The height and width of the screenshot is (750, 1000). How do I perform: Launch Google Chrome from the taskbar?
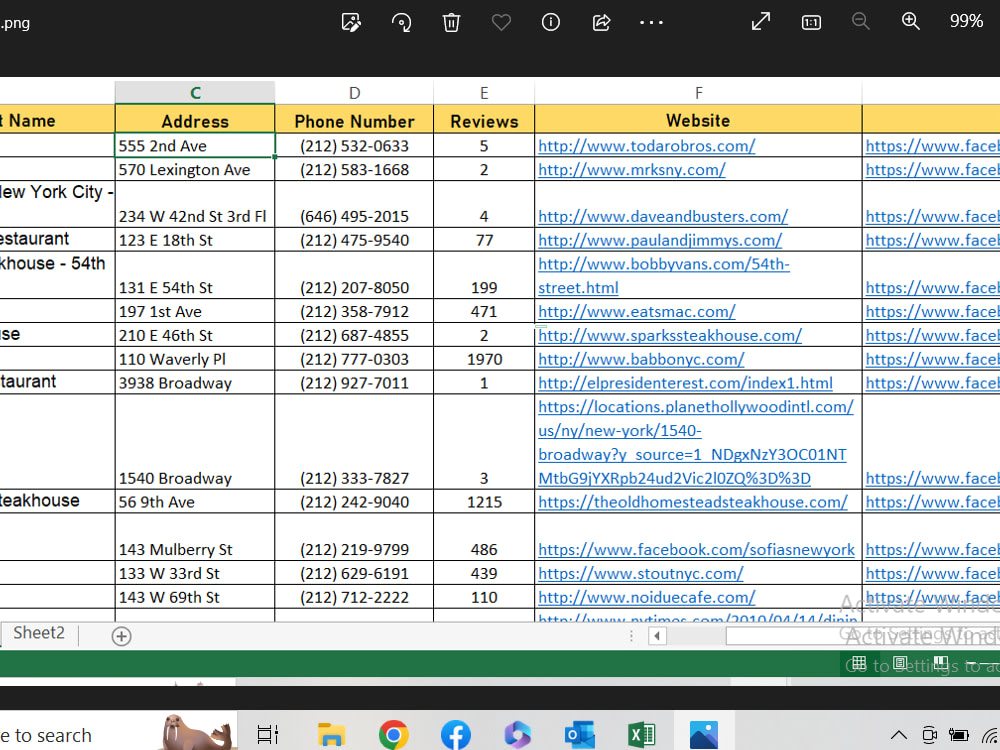(x=393, y=735)
